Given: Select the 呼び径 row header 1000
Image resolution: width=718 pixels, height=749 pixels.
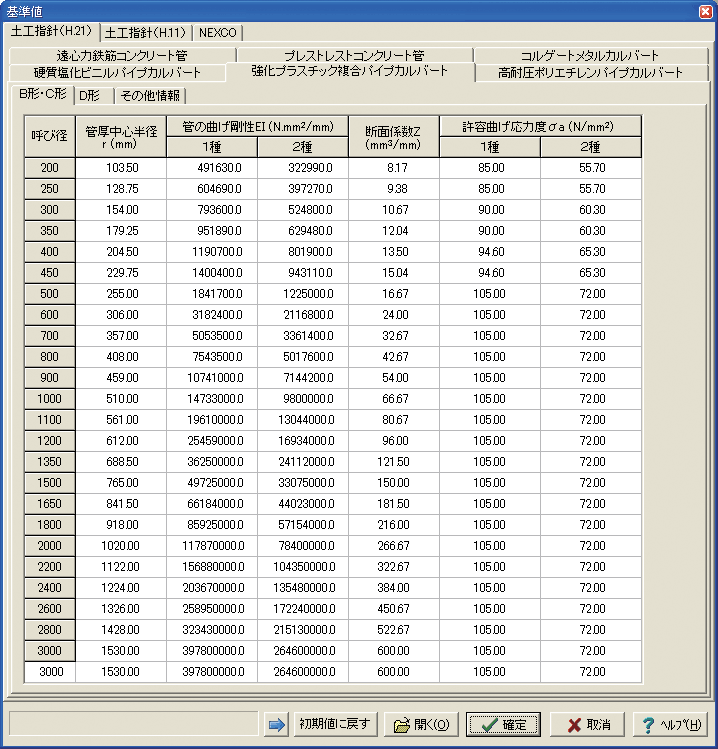Looking at the screenshot, I should click(50, 399).
